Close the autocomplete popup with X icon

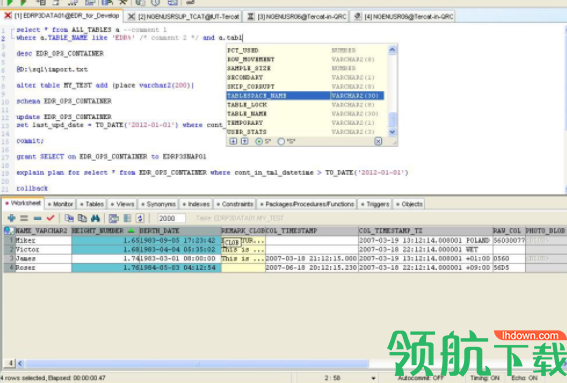click(x=378, y=141)
